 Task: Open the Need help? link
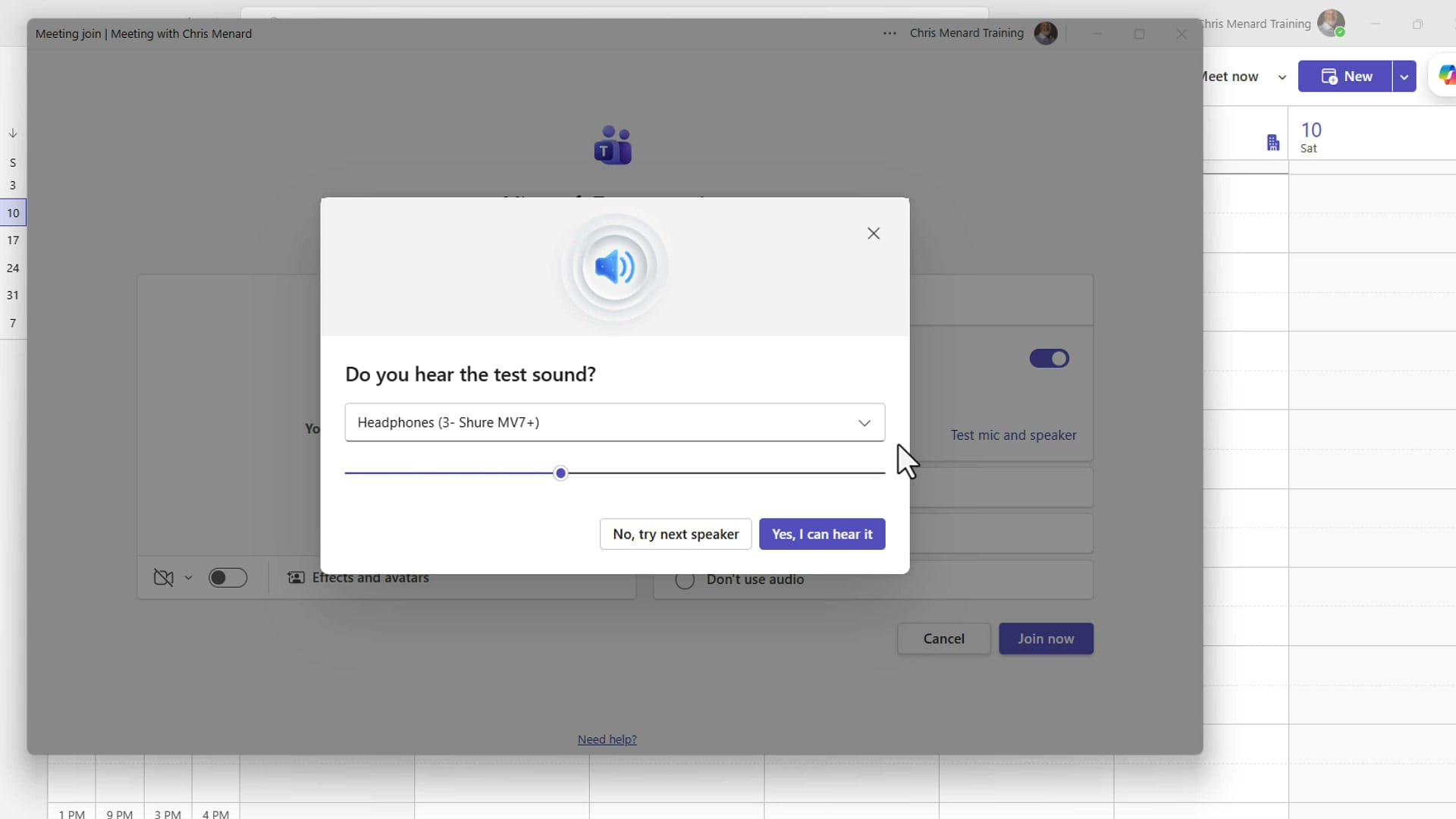coord(607,739)
